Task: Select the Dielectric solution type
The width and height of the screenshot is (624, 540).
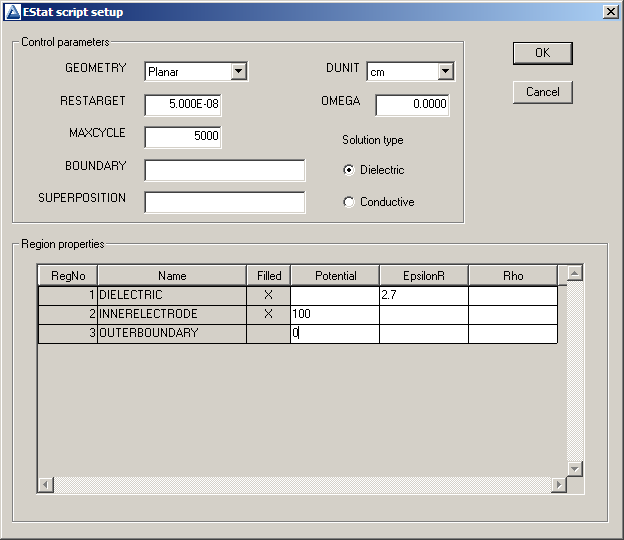Action: point(349,170)
